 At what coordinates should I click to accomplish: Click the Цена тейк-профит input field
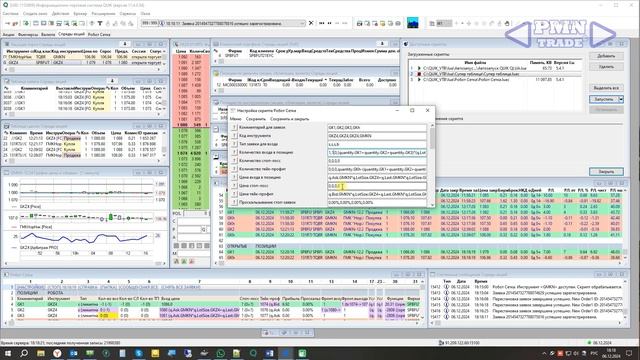(377, 194)
